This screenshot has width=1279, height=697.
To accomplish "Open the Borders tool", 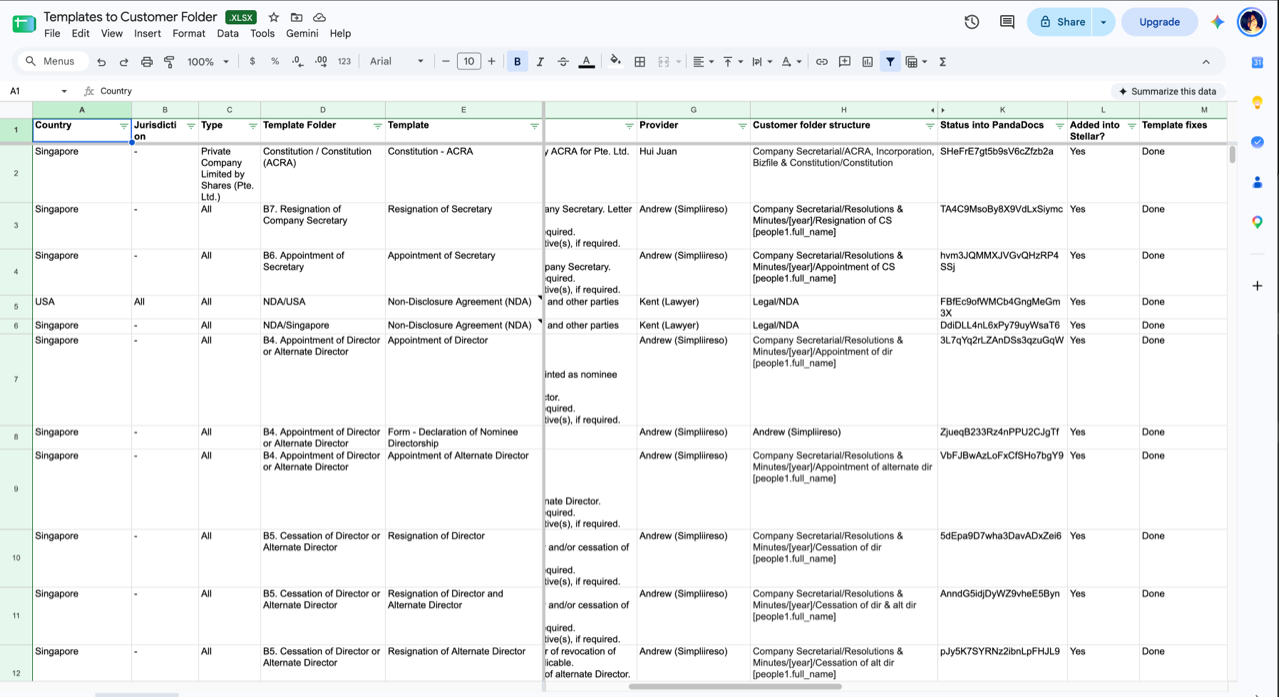I will (x=640, y=62).
